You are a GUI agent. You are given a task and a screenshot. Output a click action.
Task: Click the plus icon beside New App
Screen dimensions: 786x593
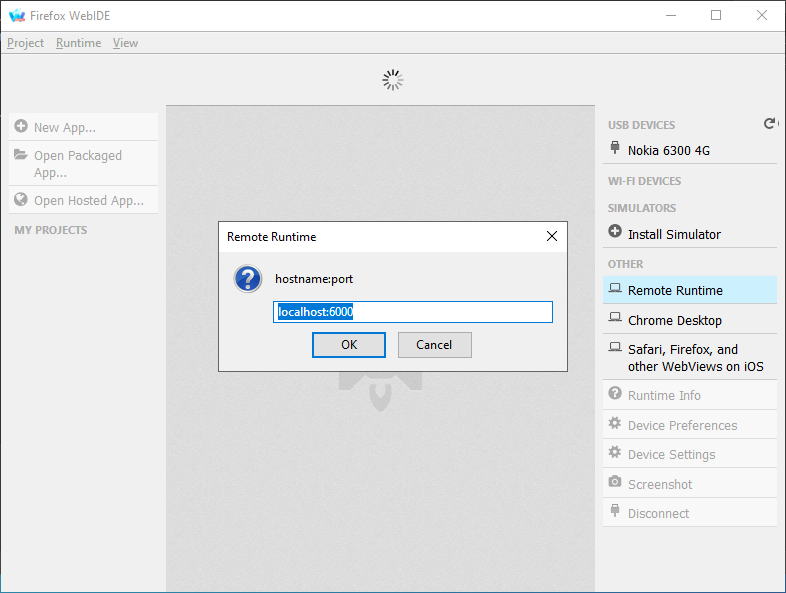[21, 126]
